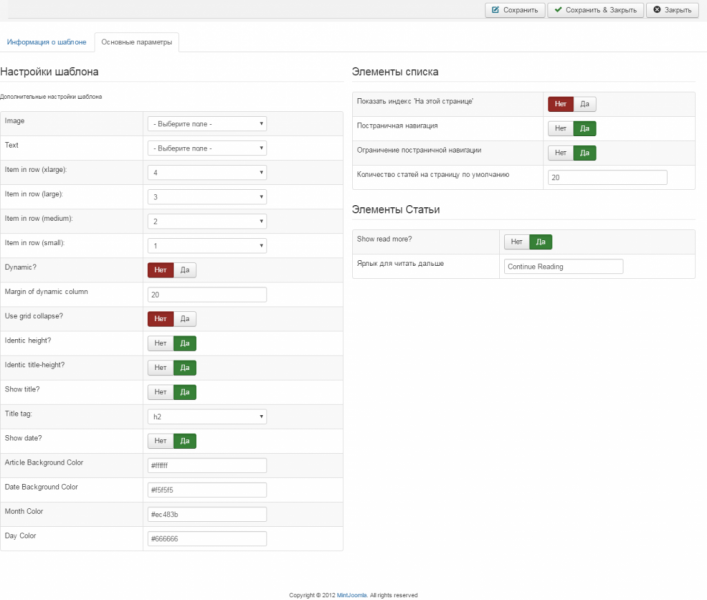This screenshot has height=600, width=707.
Task: Expand the Text field dropdown
Action: pyautogui.click(x=207, y=148)
